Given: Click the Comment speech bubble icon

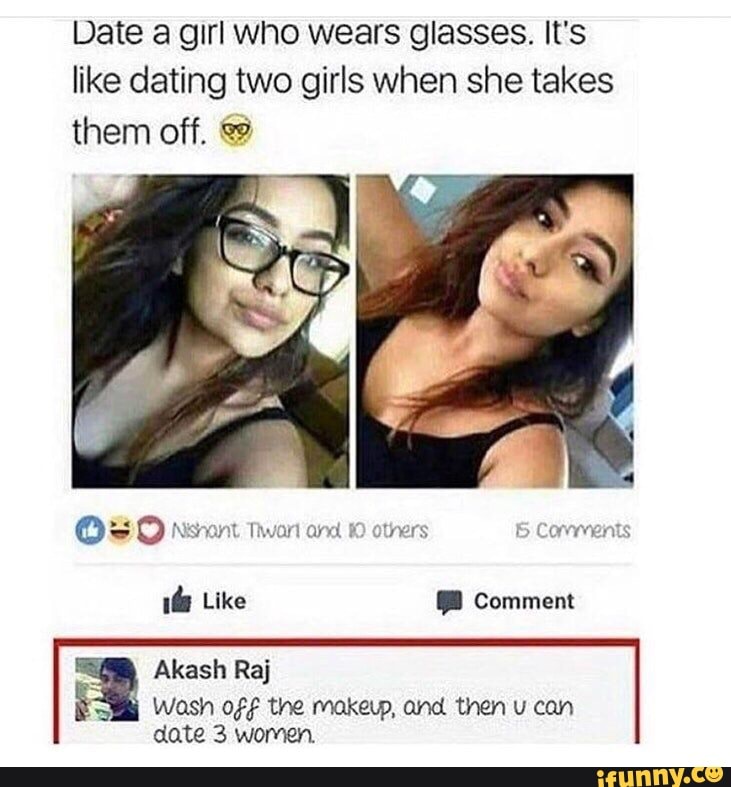Looking at the screenshot, I should (449, 602).
